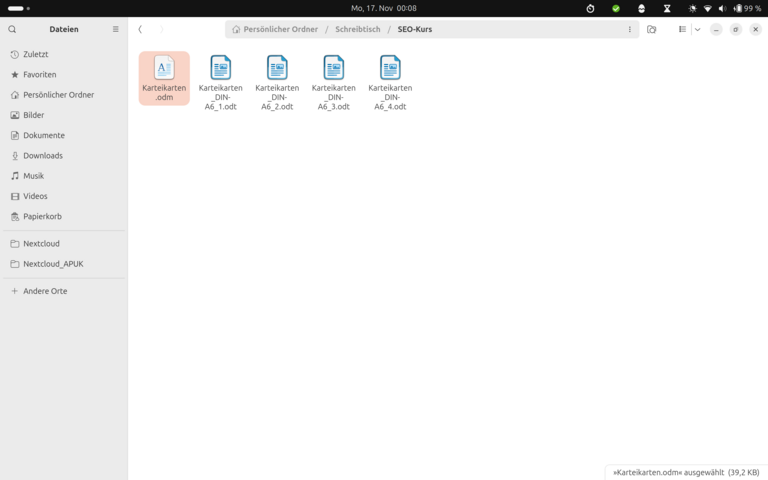The width and height of the screenshot is (768, 480).
Task: Click the Karteikarten_DIN-A6_3.odt document icon
Action: [x=334, y=68]
